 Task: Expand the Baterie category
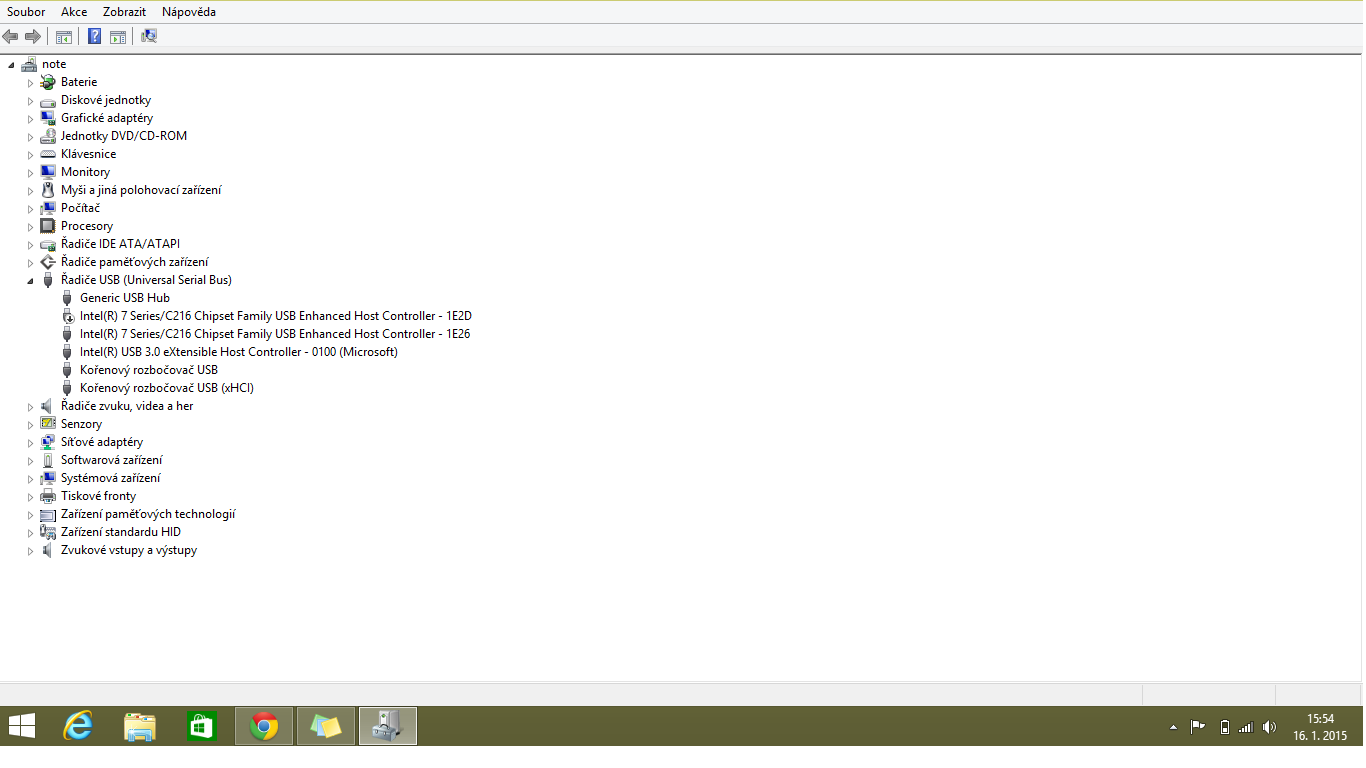pos(30,83)
